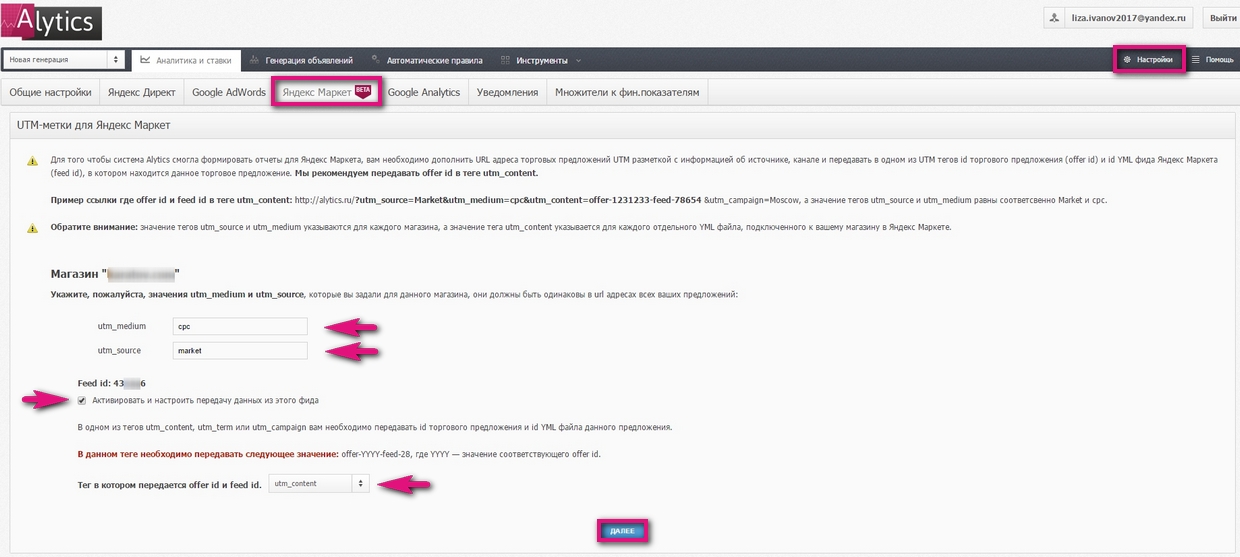Switch to Яндекс Директ tab

point(141,92)
